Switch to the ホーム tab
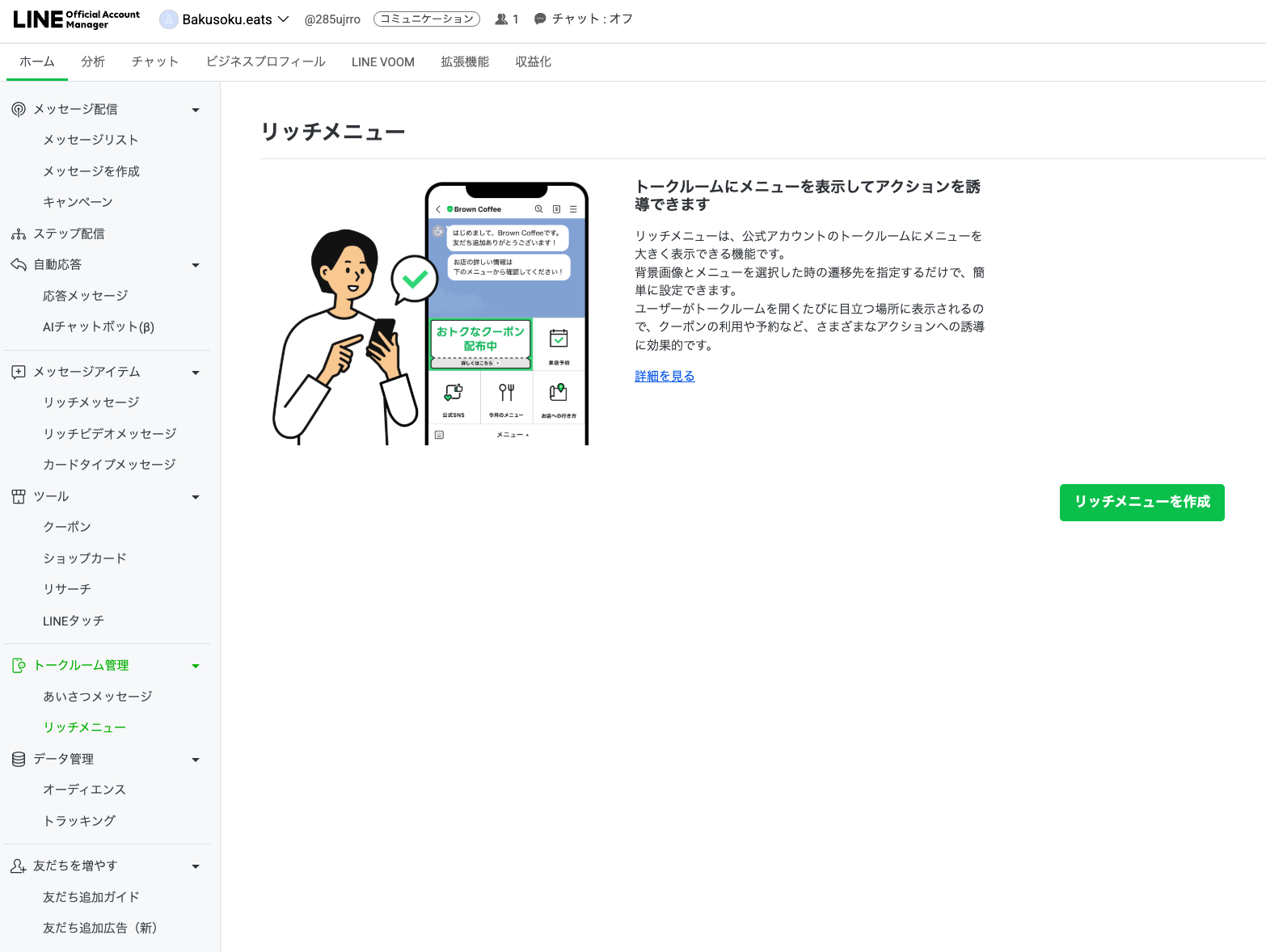1266x952 pixels. (x=37, y=62)
